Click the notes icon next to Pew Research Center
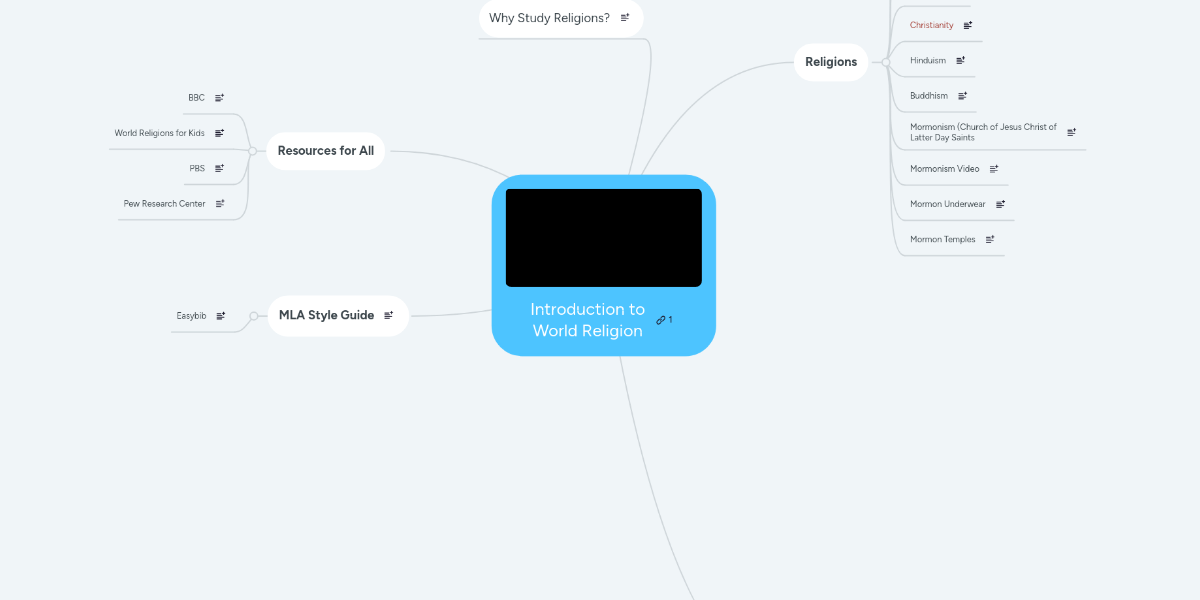 (220, 203)
